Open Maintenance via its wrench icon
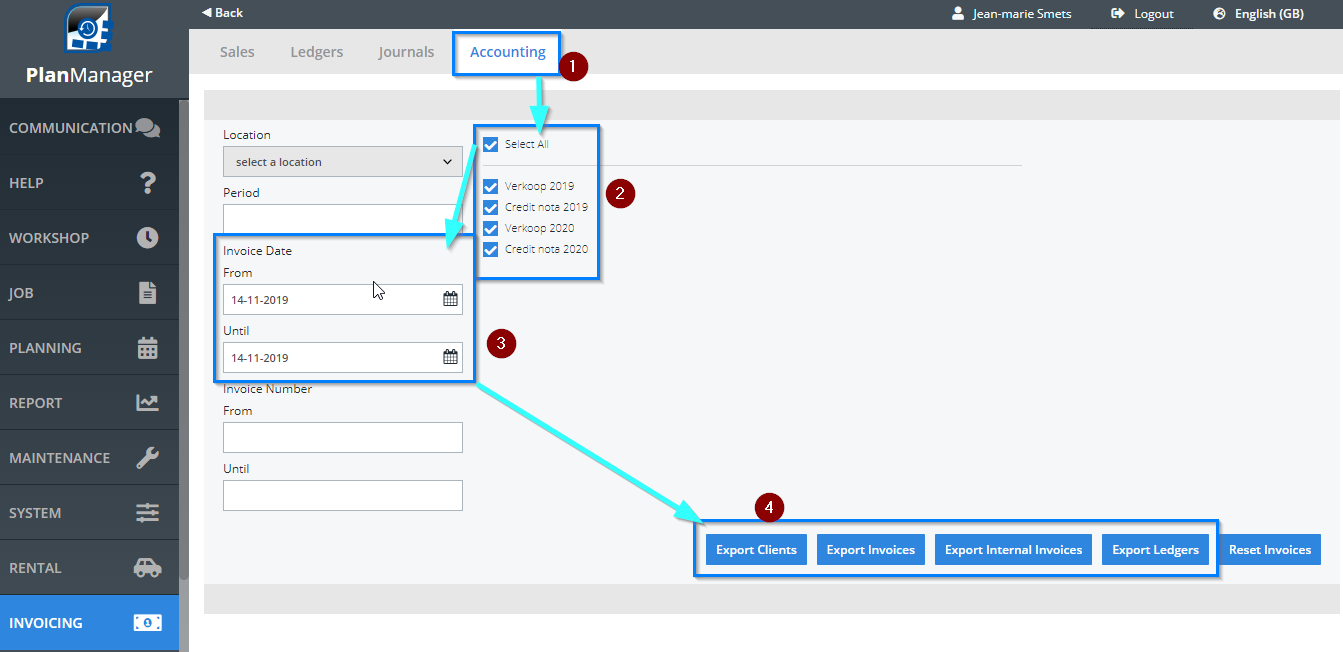Viewport: 1343px width, 652px height. [147, 458]
